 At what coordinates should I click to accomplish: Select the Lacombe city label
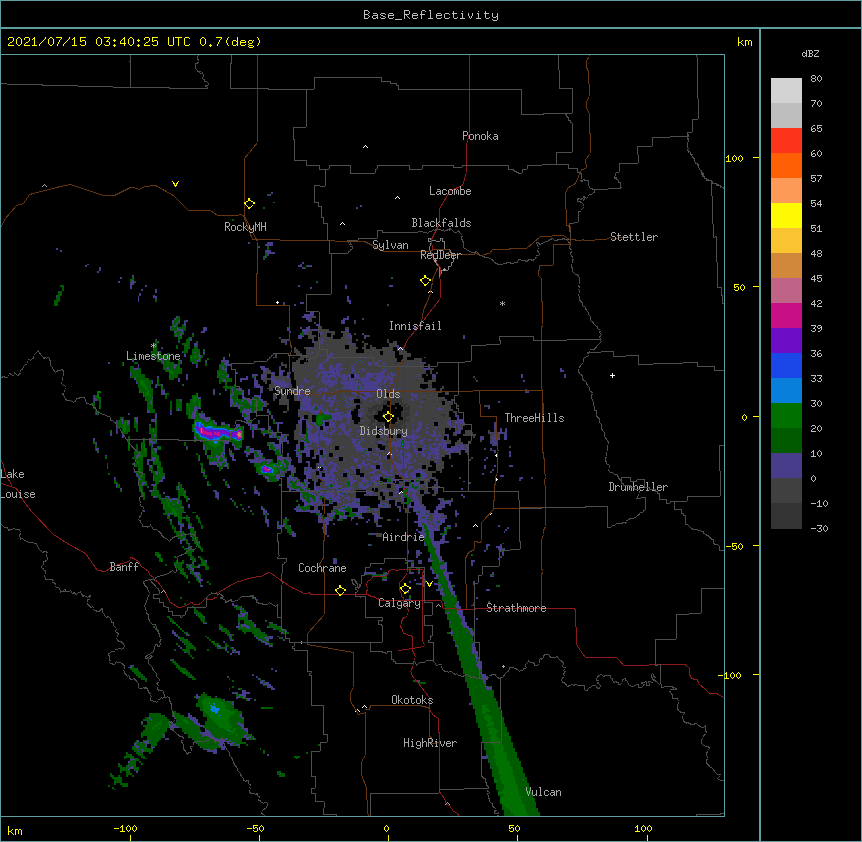click(450, 191)
